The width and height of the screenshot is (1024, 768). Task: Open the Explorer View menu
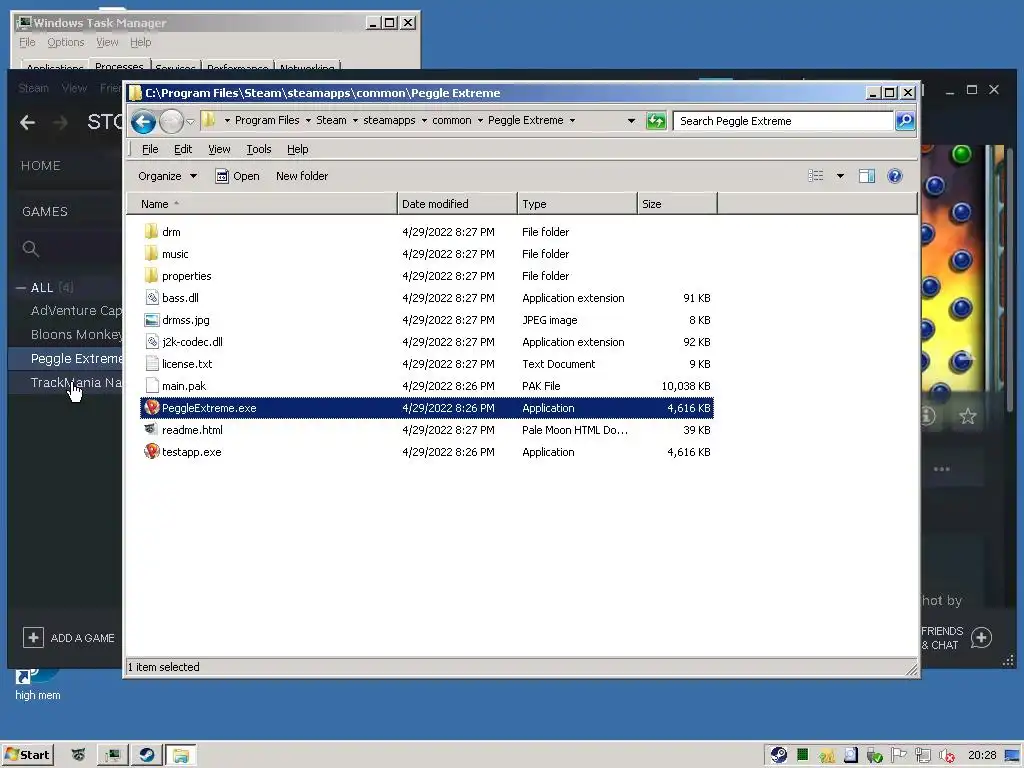(x=219, y=150)
